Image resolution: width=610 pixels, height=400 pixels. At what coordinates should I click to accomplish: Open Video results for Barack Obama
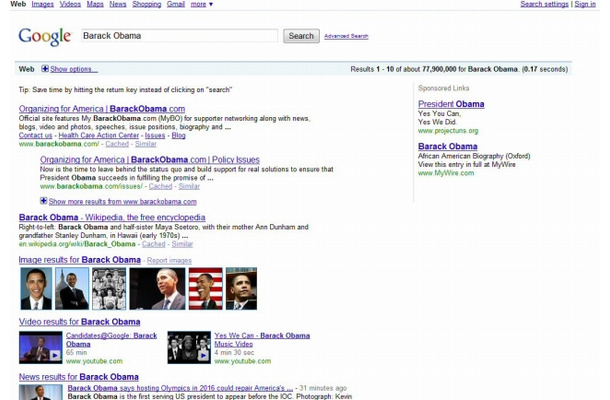pos(79,322)
